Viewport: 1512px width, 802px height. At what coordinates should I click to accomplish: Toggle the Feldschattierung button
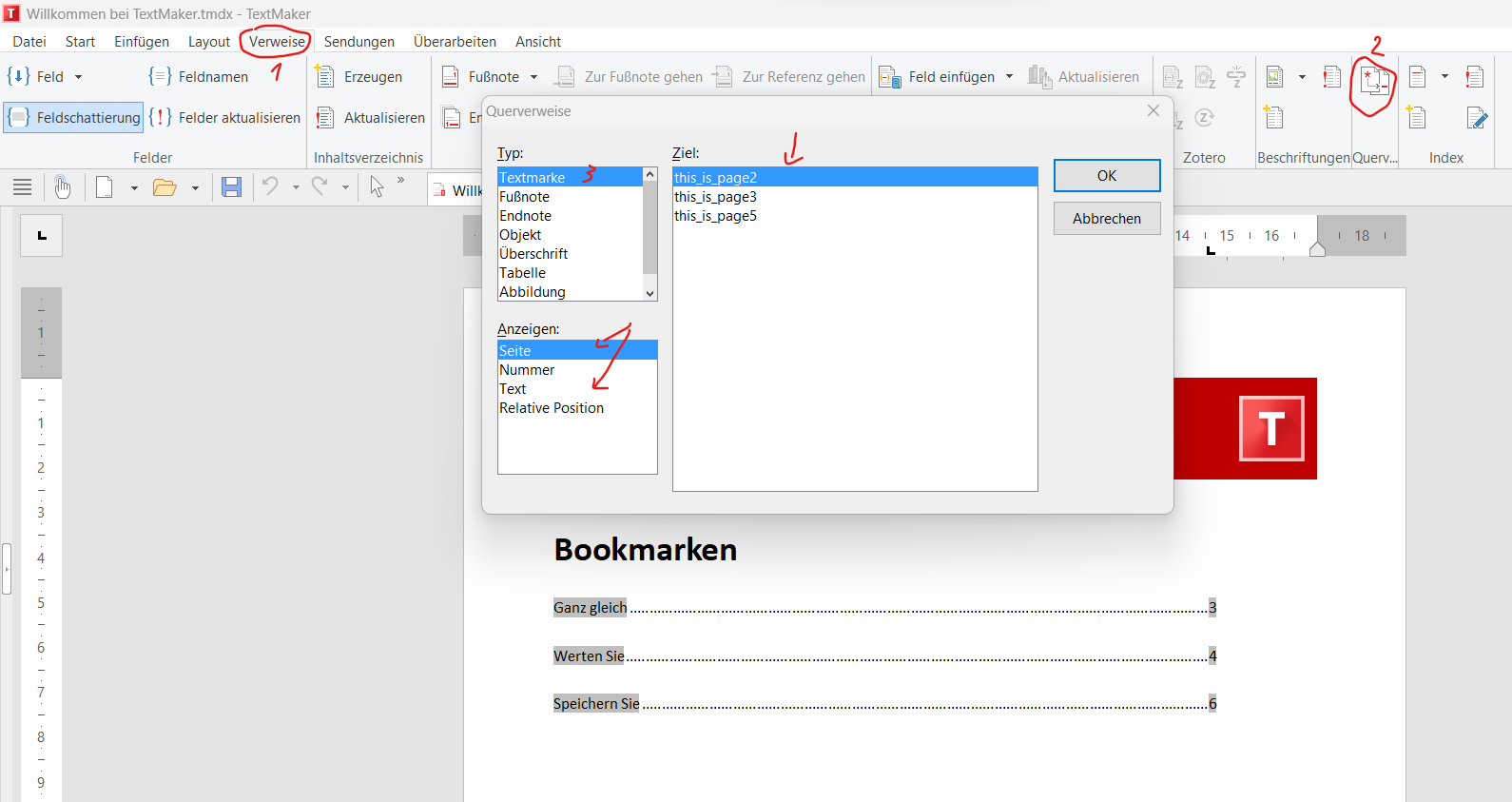click(74, 118)
